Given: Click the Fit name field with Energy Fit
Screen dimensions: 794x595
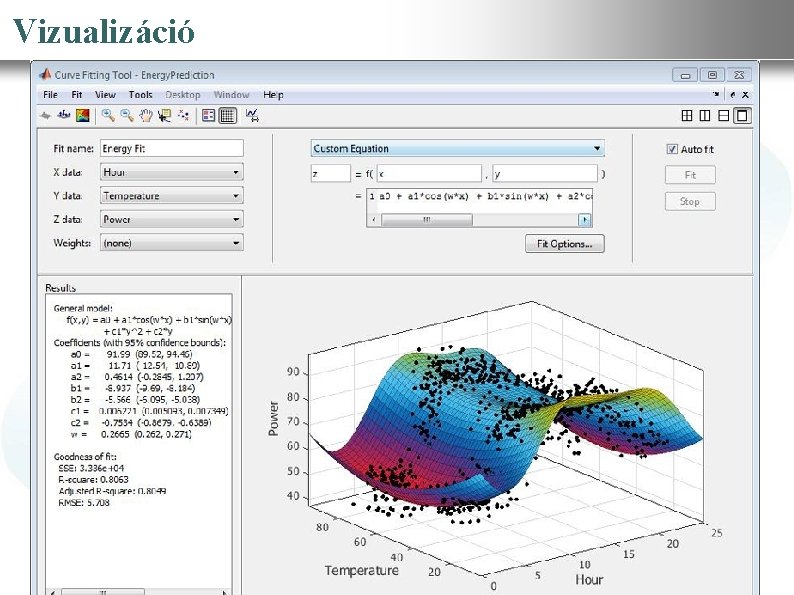Looking at the screenshot, I should click(x=172, y=148).
